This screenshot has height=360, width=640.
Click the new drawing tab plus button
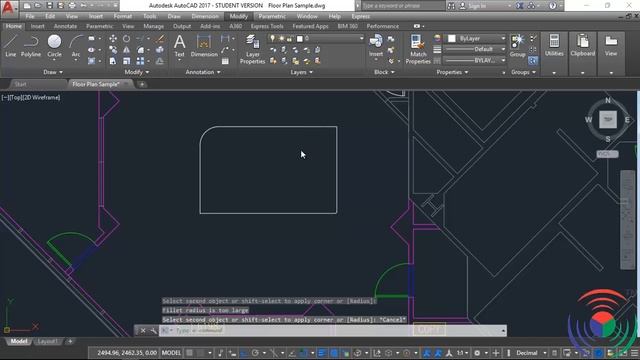click(x=142, y=84)
